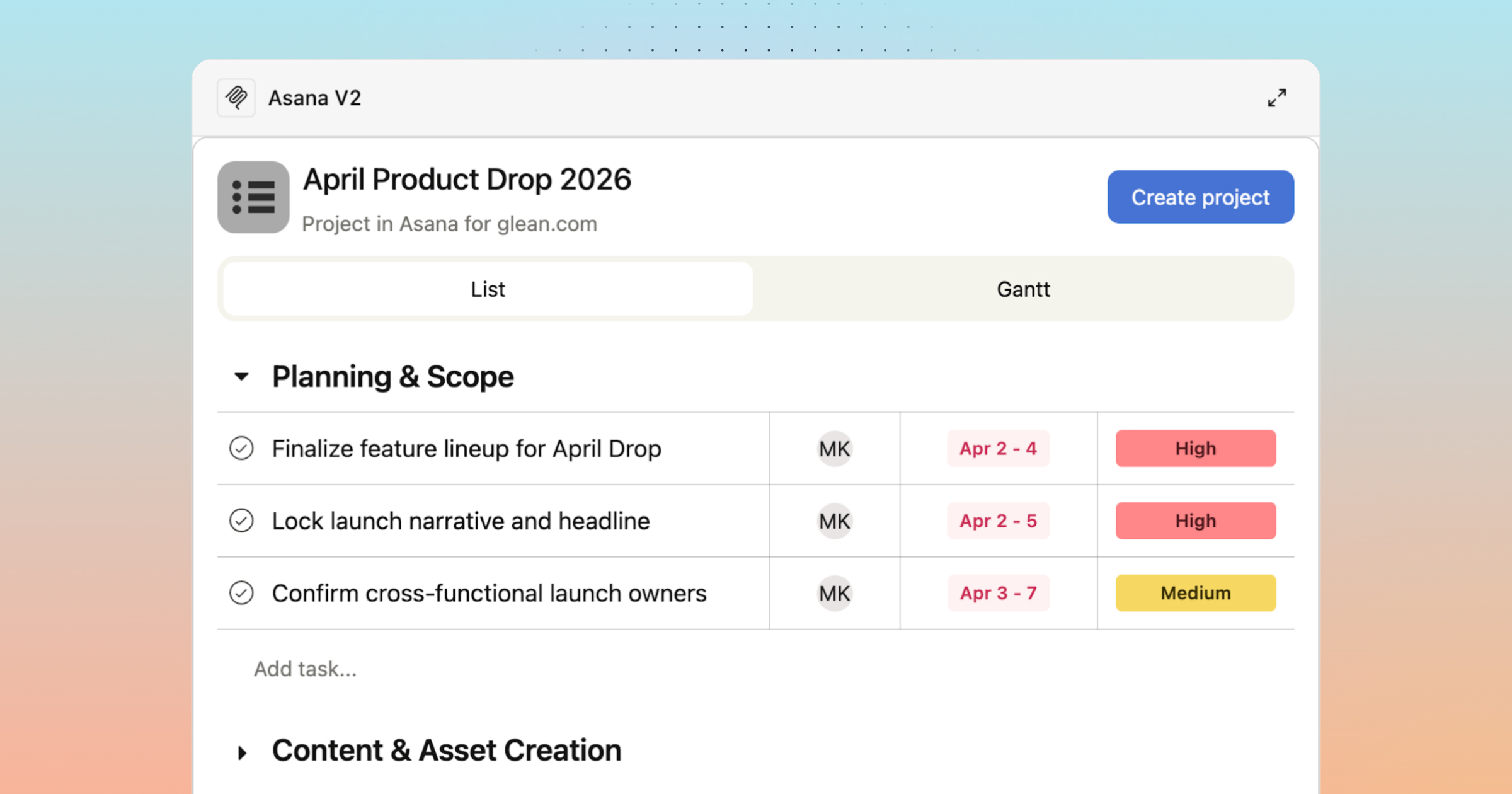Click the High priority tag on Lock launch narrative

(x=1195, y=521)
